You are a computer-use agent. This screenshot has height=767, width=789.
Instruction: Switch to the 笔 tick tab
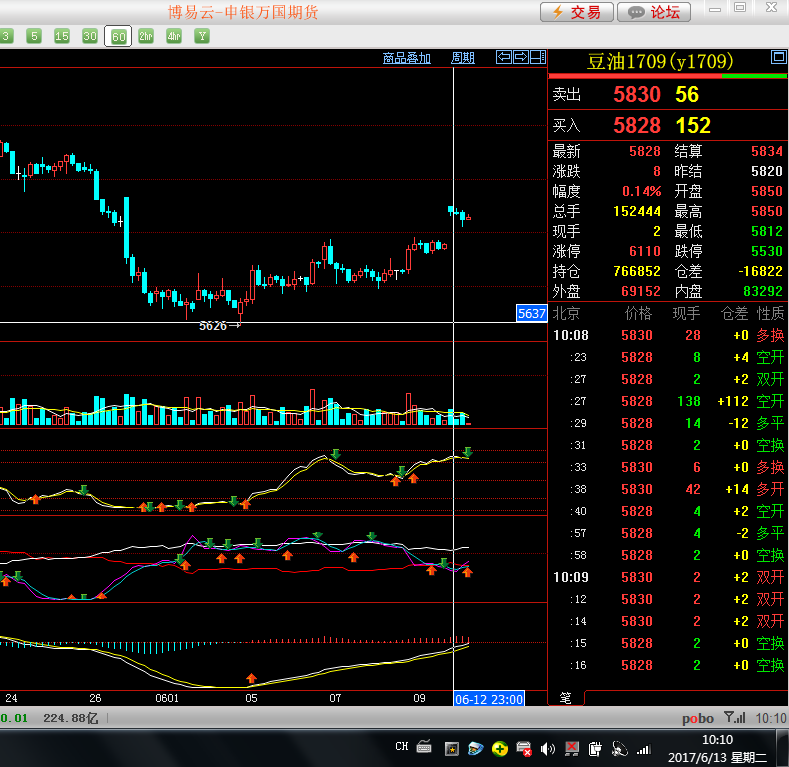565,697
